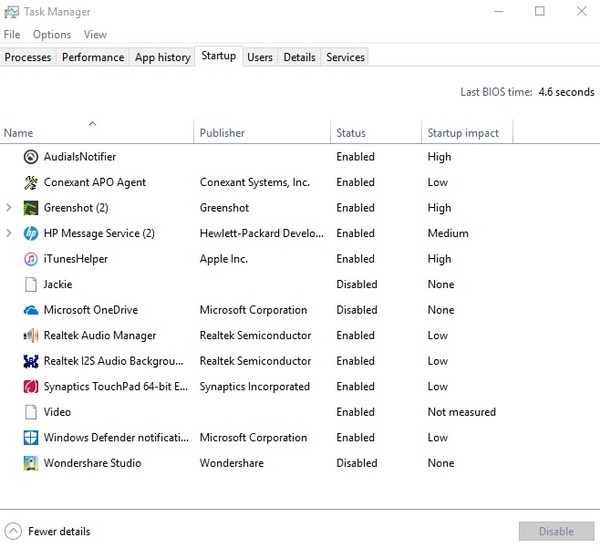Collapse view with Fewer details arrow
600x548 pixels.
point(13,531)
